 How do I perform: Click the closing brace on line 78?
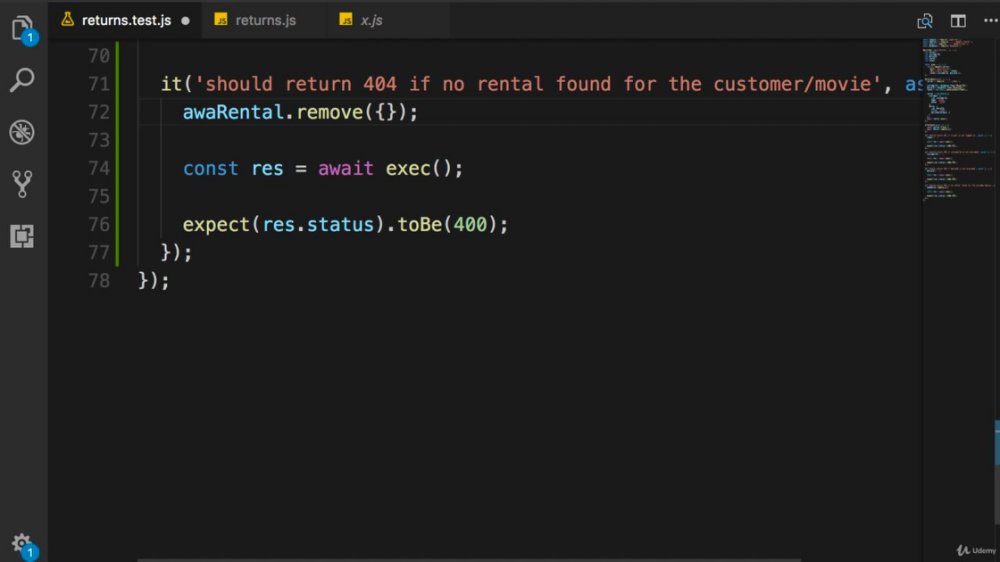tap(143, 281)
